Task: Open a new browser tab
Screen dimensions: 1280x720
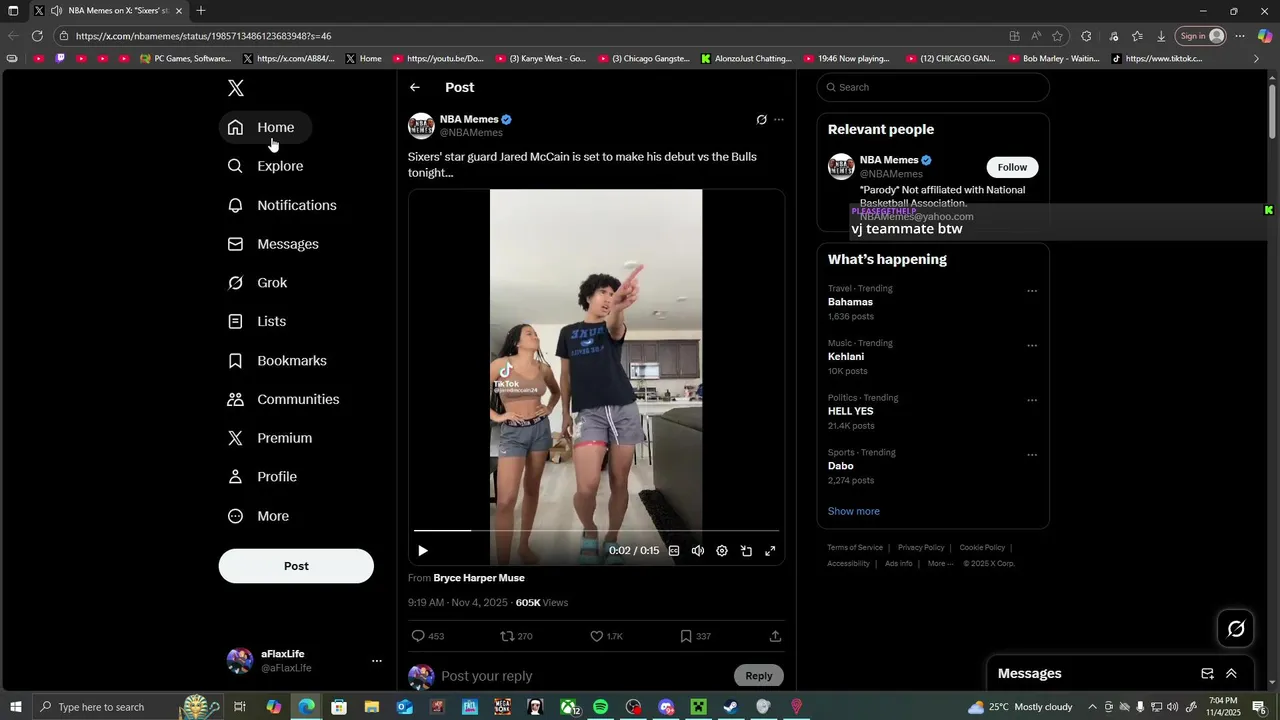Action: 201,11
